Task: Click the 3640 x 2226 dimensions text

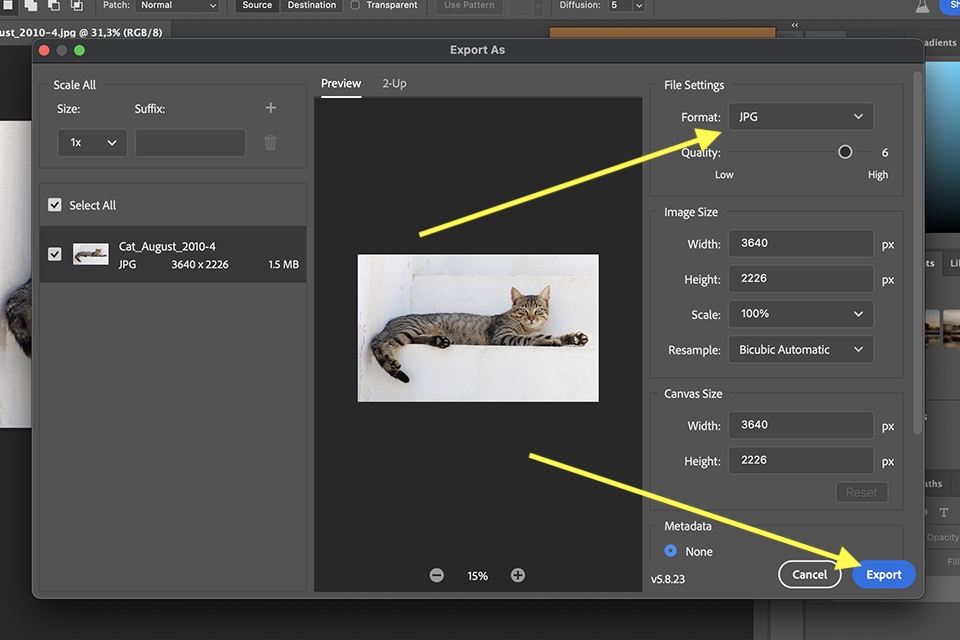Action: (x=200, y=265)
